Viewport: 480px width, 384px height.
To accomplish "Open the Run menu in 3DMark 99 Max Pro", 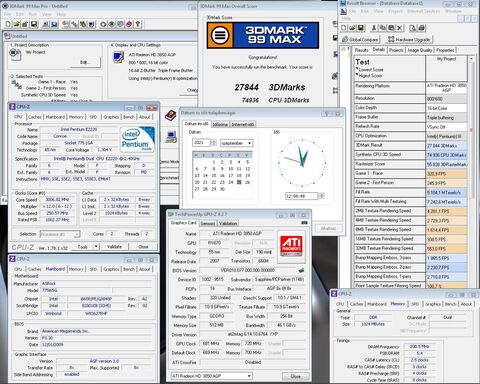I will (x=33, y=14).
